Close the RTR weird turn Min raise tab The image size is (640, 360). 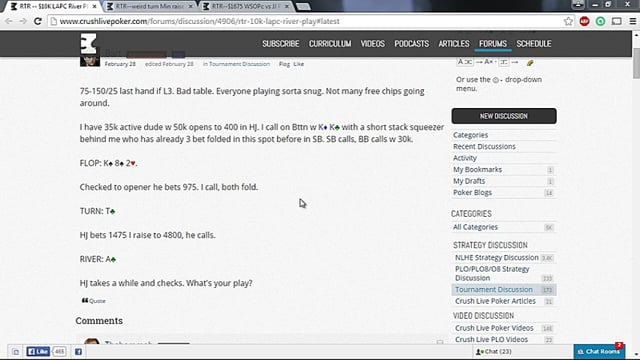click(191, 6)
